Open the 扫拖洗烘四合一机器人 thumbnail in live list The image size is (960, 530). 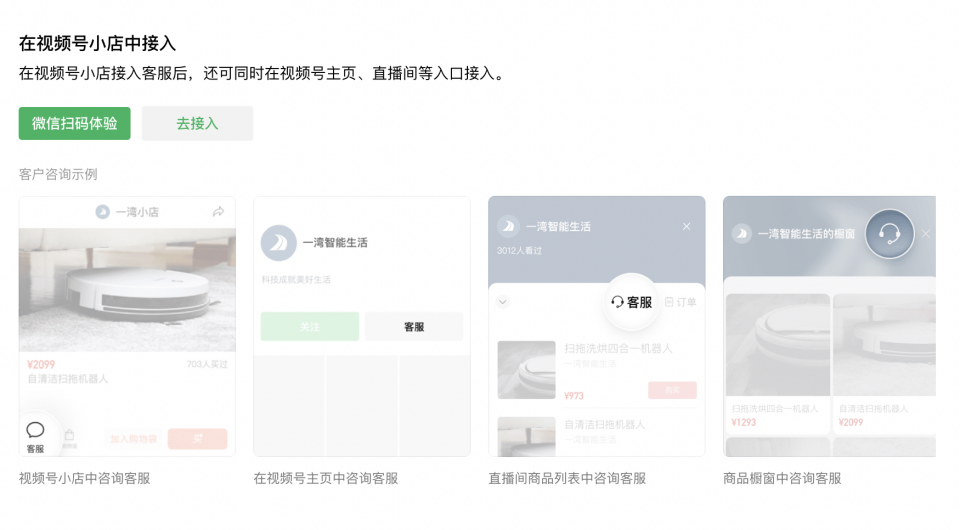click(527, 370)
